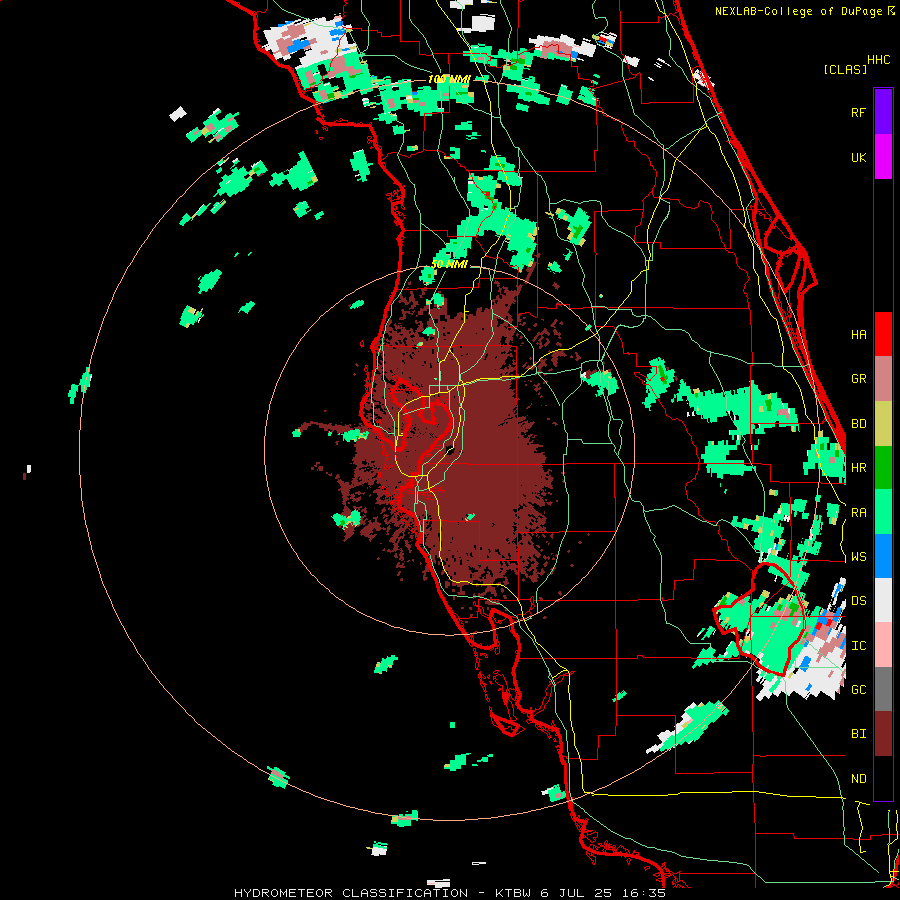Click the 'GC' legend label
Image resolution: width=900 pixels, height=900 pixels.
[858, 690]
